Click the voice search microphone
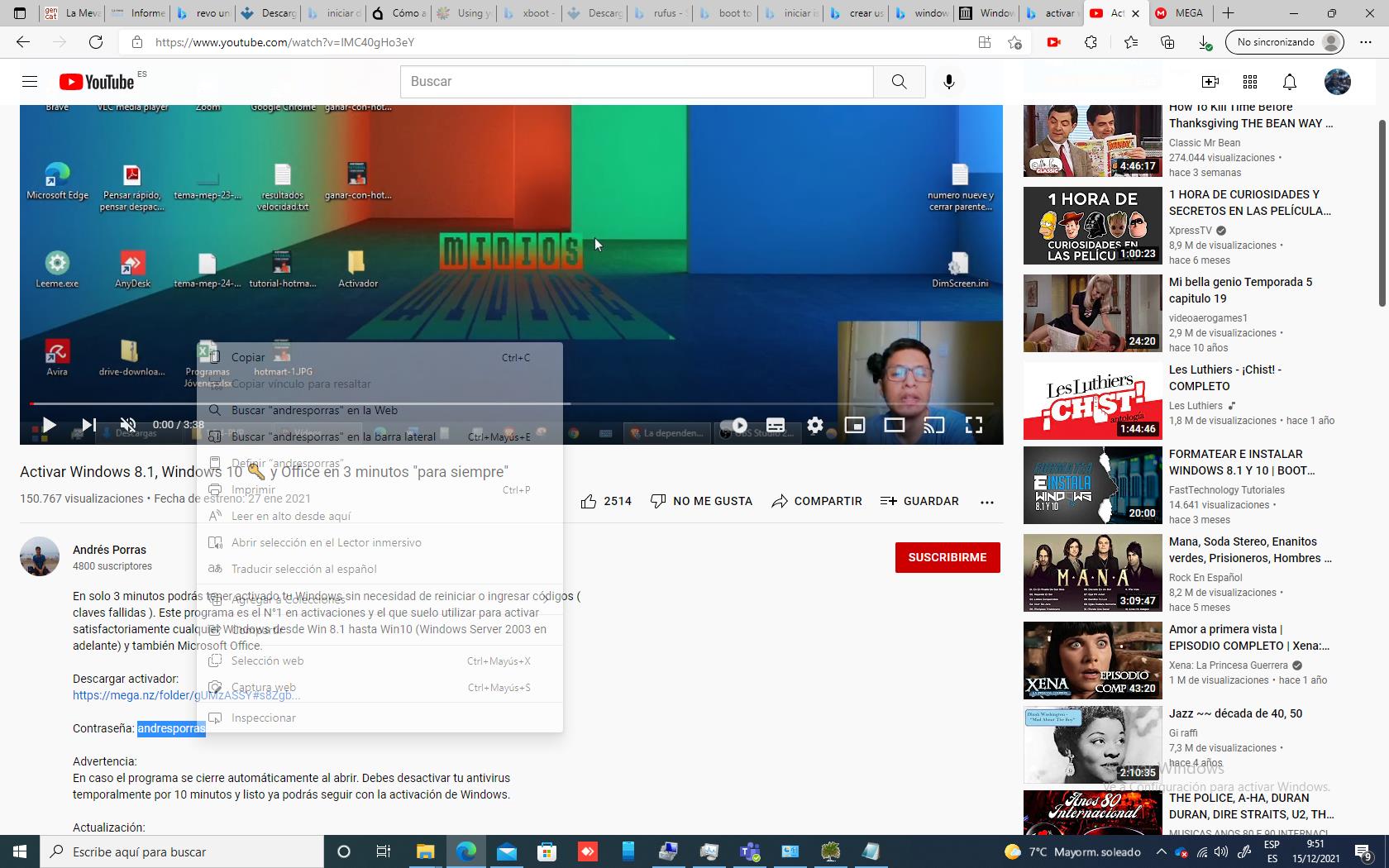 (x=949, y=82)
